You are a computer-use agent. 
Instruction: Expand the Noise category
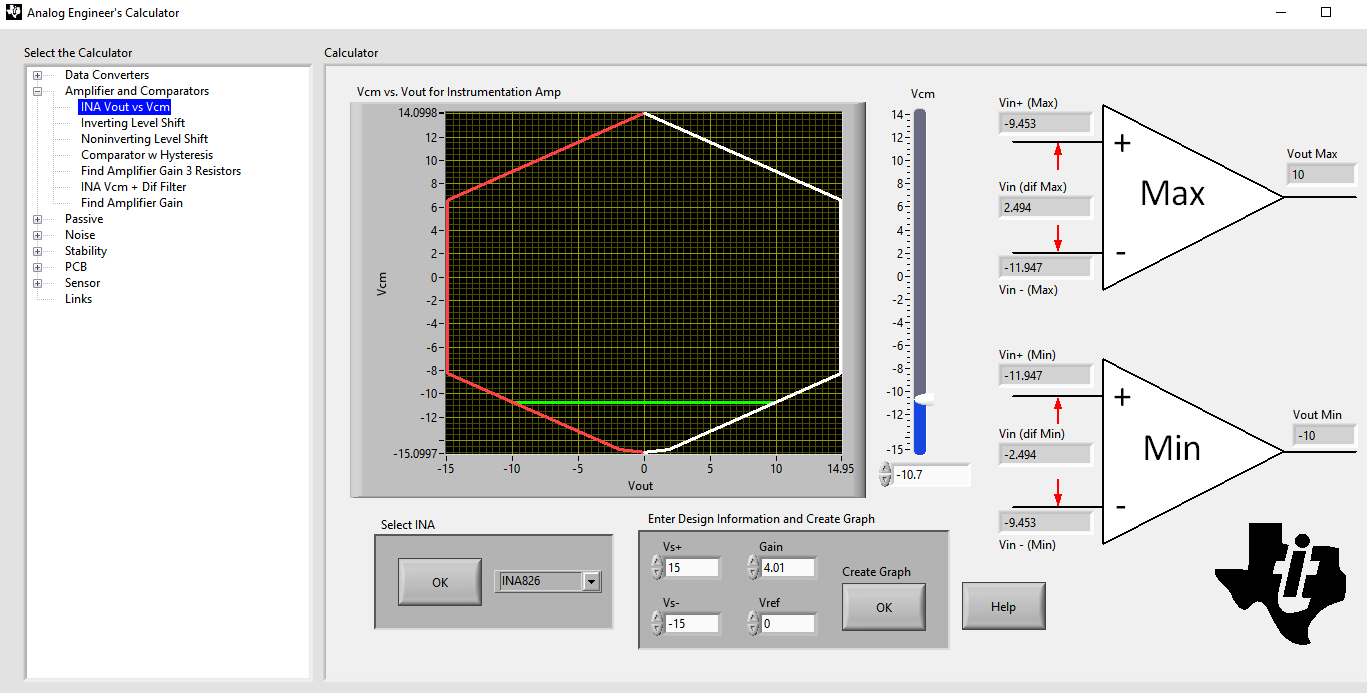point(37,234)
